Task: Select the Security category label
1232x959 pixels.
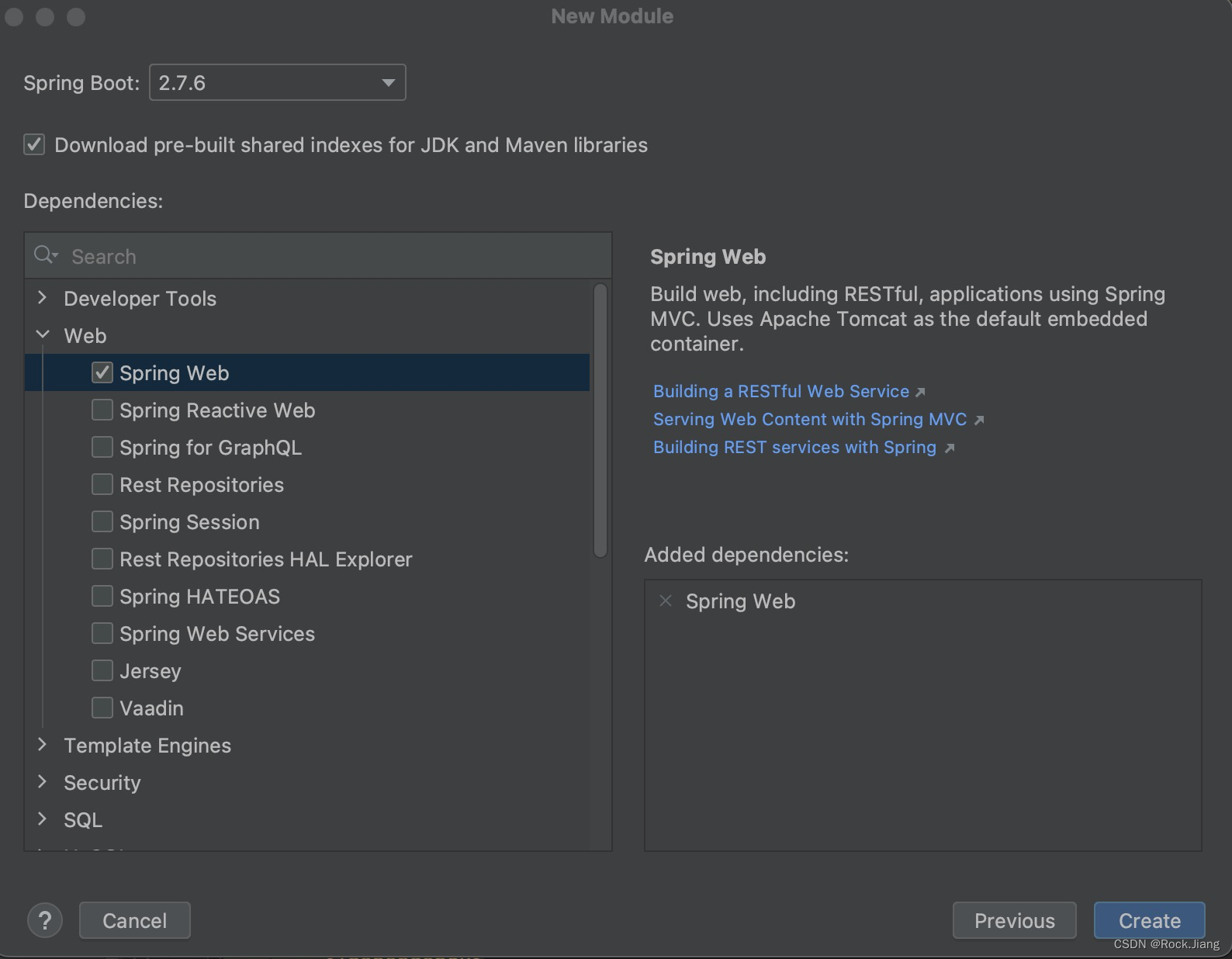Action: (102, 783)
